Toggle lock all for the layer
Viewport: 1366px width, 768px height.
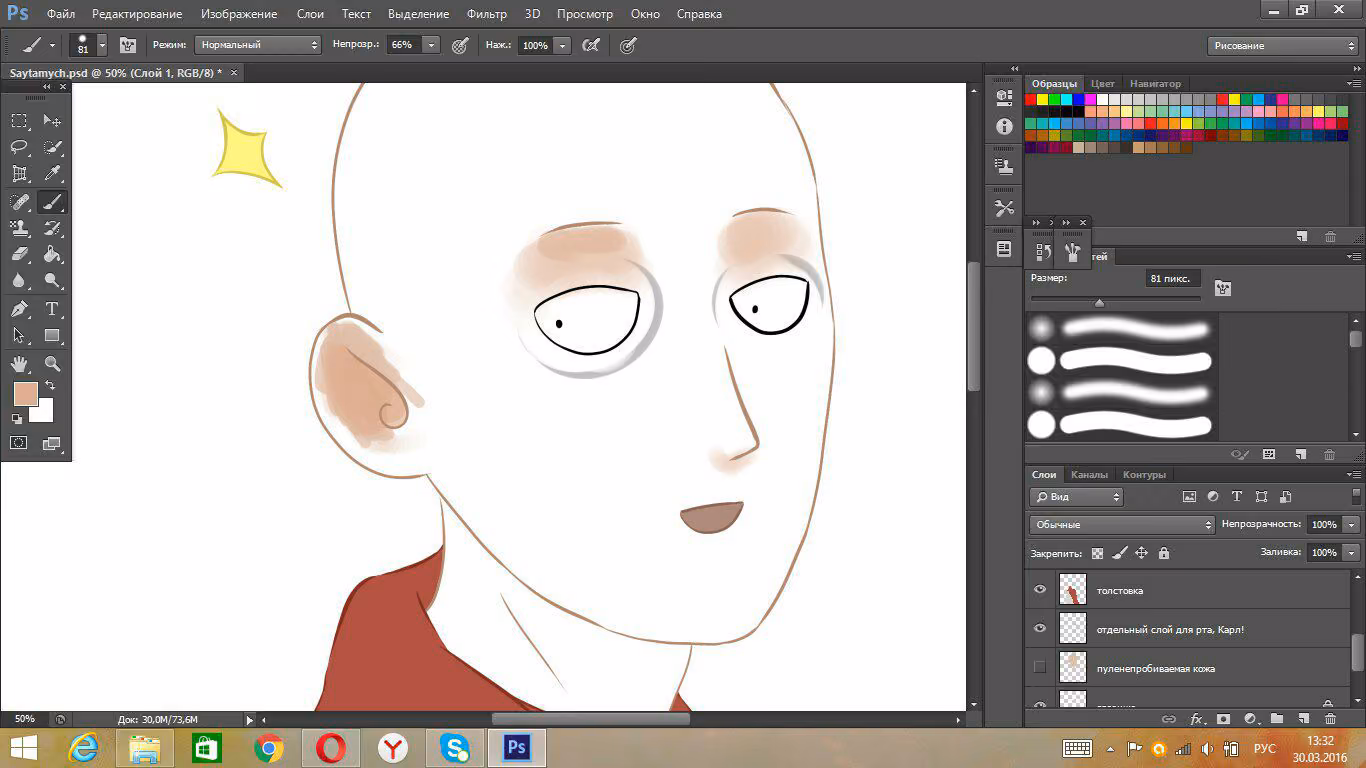click(1164, 553)
